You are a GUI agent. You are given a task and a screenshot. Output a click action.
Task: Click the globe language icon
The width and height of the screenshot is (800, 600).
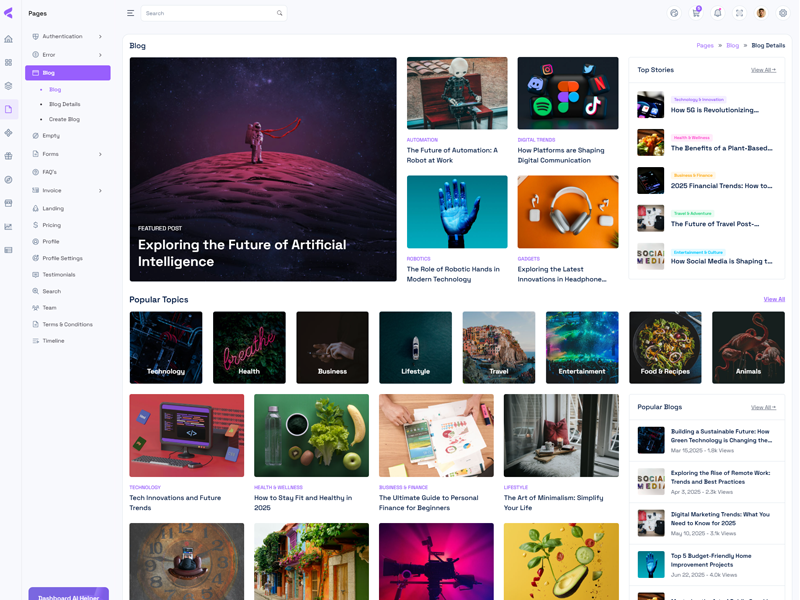pos(674,13)
